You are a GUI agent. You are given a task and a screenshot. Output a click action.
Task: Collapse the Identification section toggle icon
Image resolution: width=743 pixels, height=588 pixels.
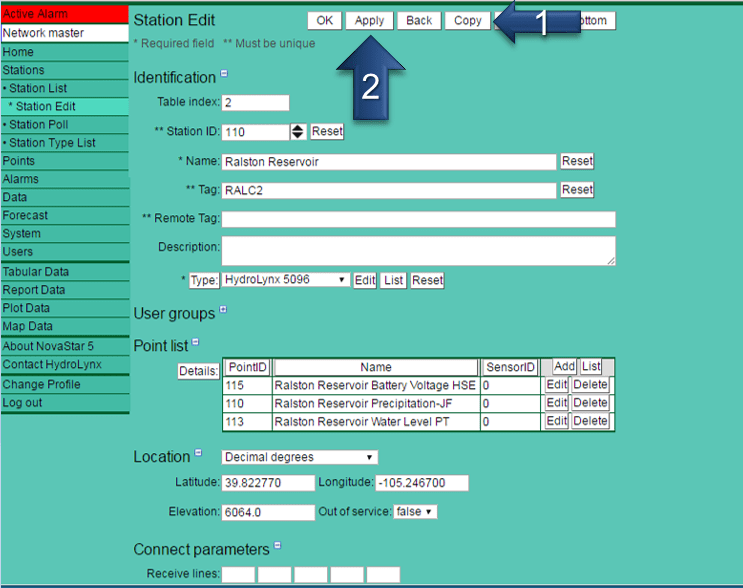point(224,74)
